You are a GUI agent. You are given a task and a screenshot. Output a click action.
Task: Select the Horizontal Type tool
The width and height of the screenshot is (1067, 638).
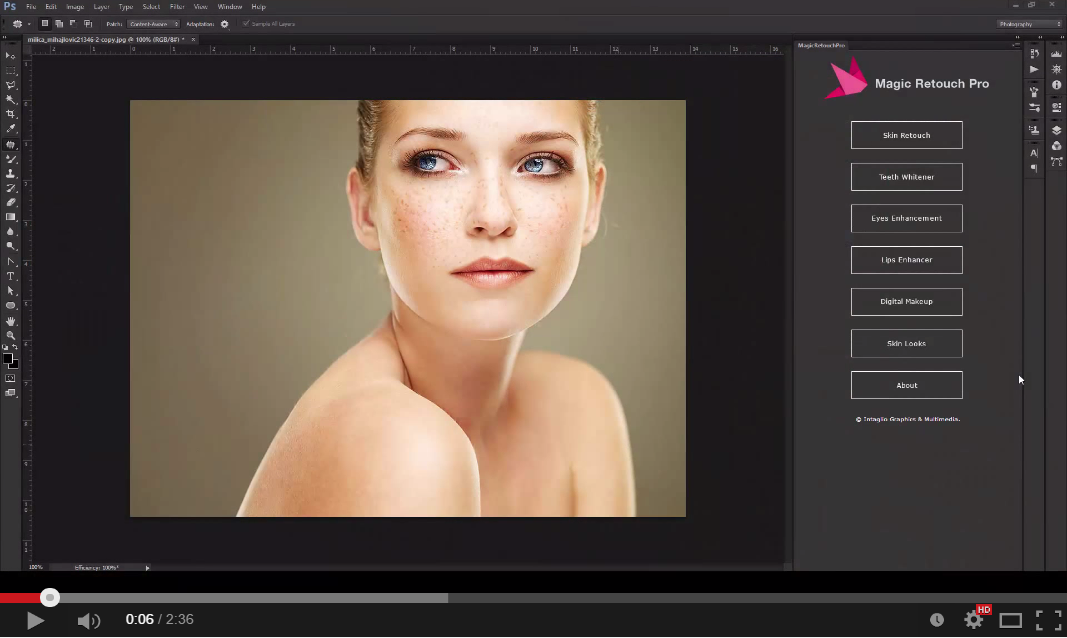pos(11,275)
